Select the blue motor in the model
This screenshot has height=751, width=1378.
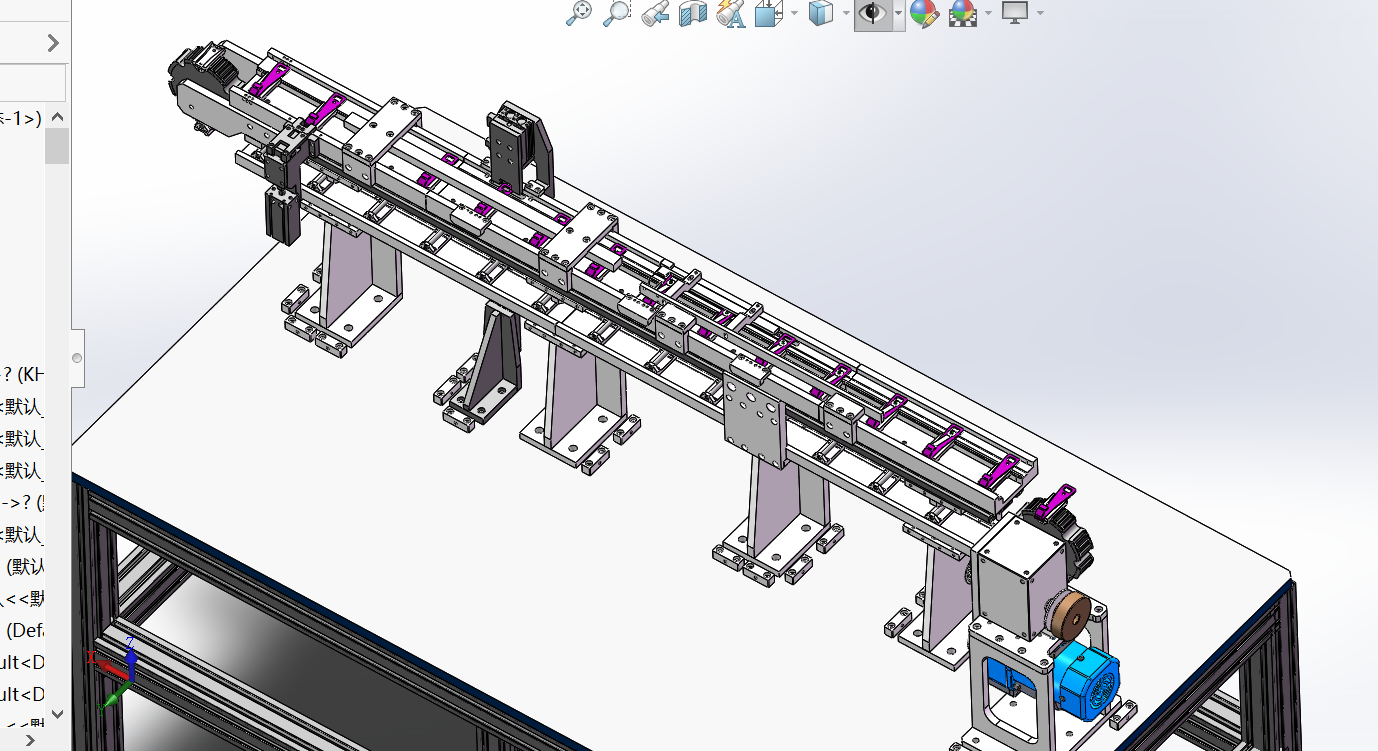[1086, 680]
